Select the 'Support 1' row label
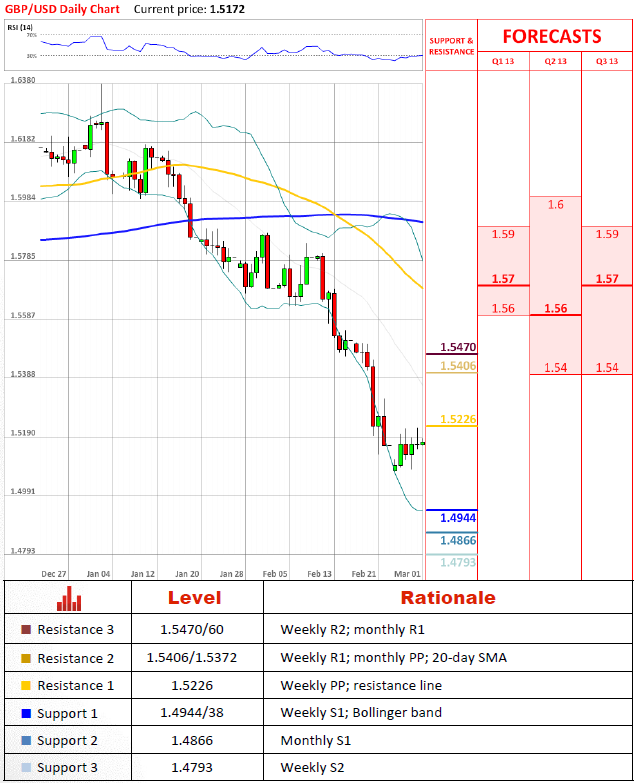 67,714
